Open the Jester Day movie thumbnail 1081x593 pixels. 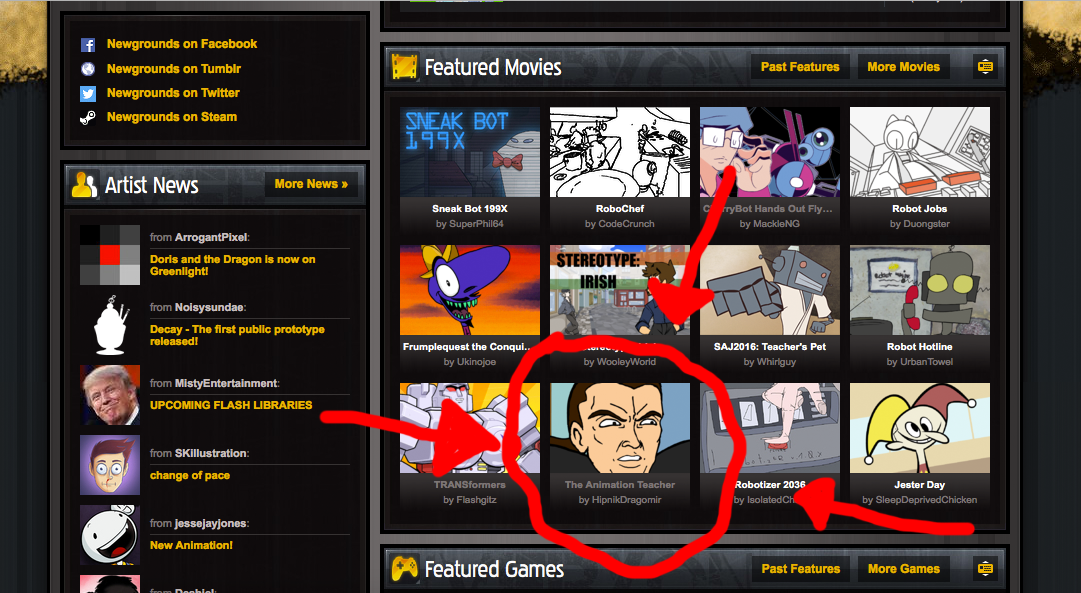point(920,428)
